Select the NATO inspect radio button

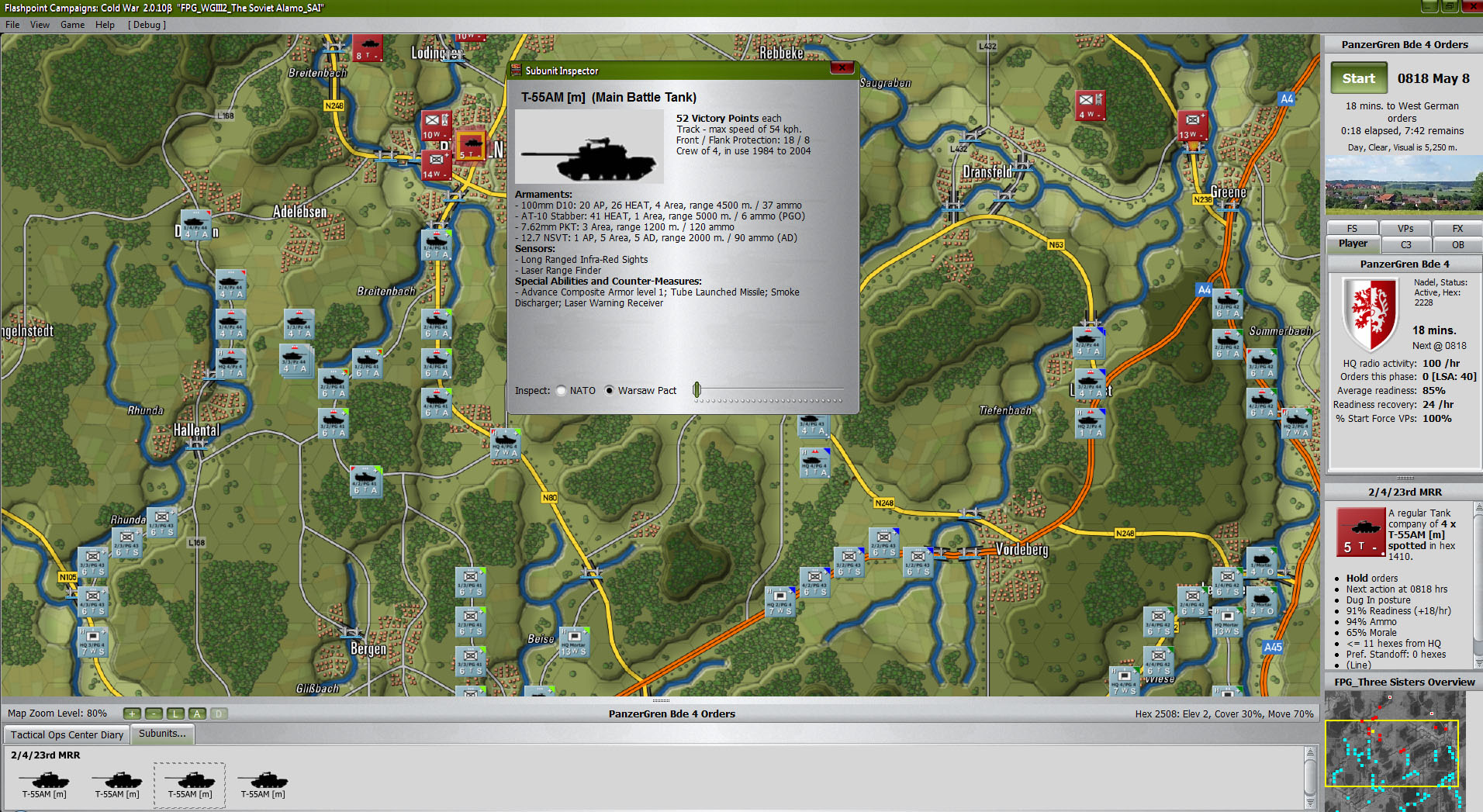[561, 390]
